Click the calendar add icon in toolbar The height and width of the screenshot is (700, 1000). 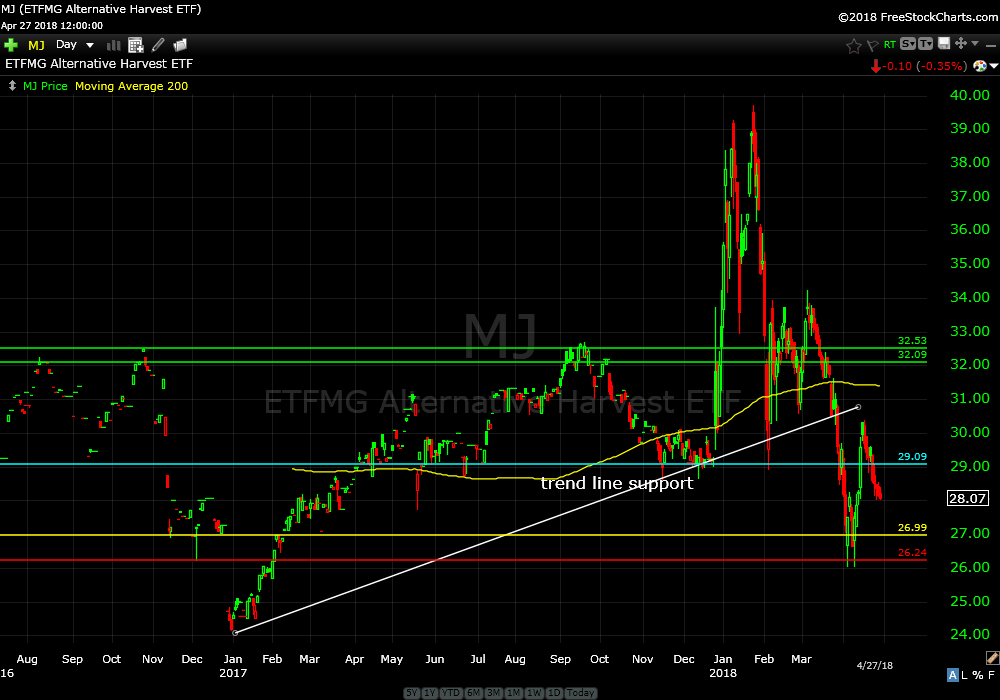[135, 45]
